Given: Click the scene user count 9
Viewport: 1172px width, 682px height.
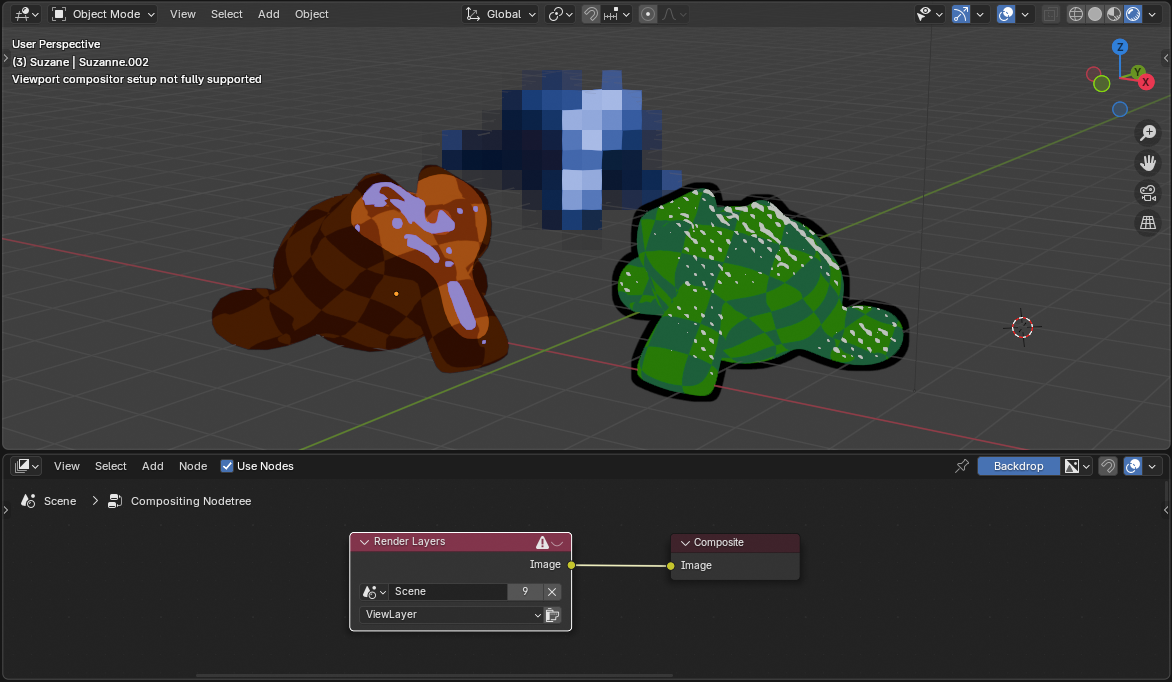Looking at the screenshot, I should [x=525, y=592].
